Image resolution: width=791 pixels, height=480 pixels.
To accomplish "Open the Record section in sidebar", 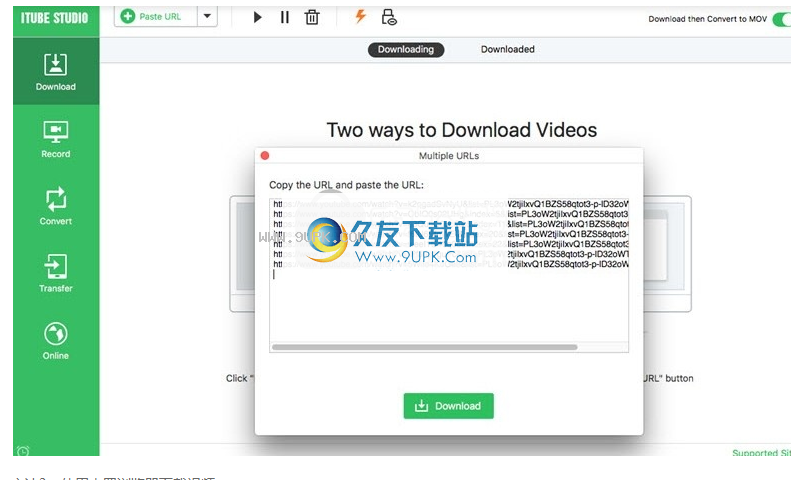I will pyautogui.click(x=55, y=140).
